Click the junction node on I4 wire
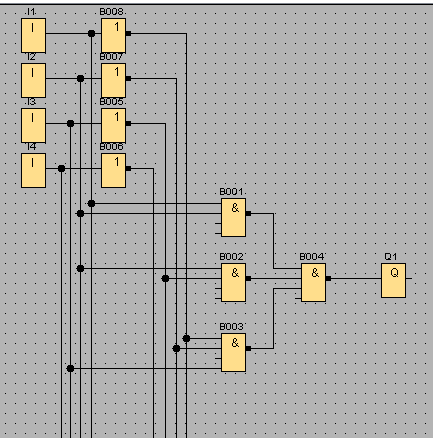The image size is (433, 438). pyautogui.click(x=61, y=168)
